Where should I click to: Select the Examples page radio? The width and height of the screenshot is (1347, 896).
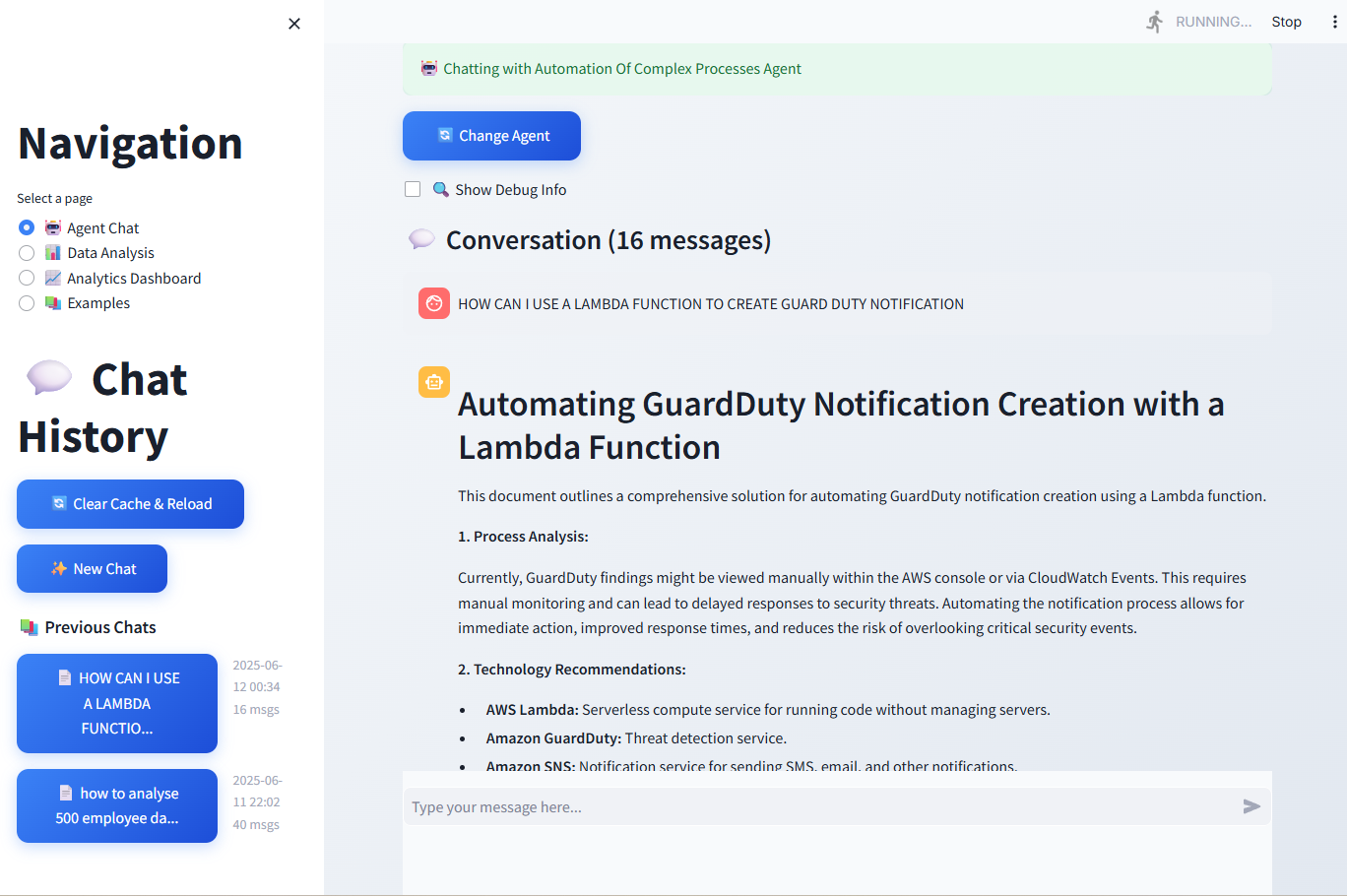[x=27, y=303]
